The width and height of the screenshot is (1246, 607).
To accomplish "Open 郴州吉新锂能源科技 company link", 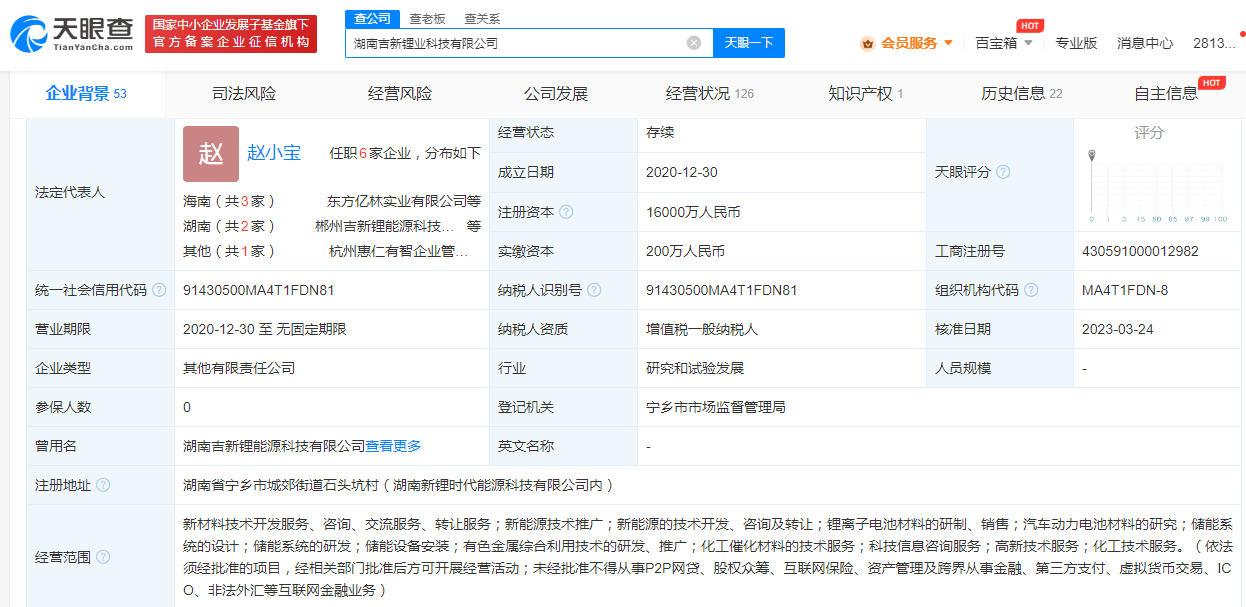I will pos(385,226).
